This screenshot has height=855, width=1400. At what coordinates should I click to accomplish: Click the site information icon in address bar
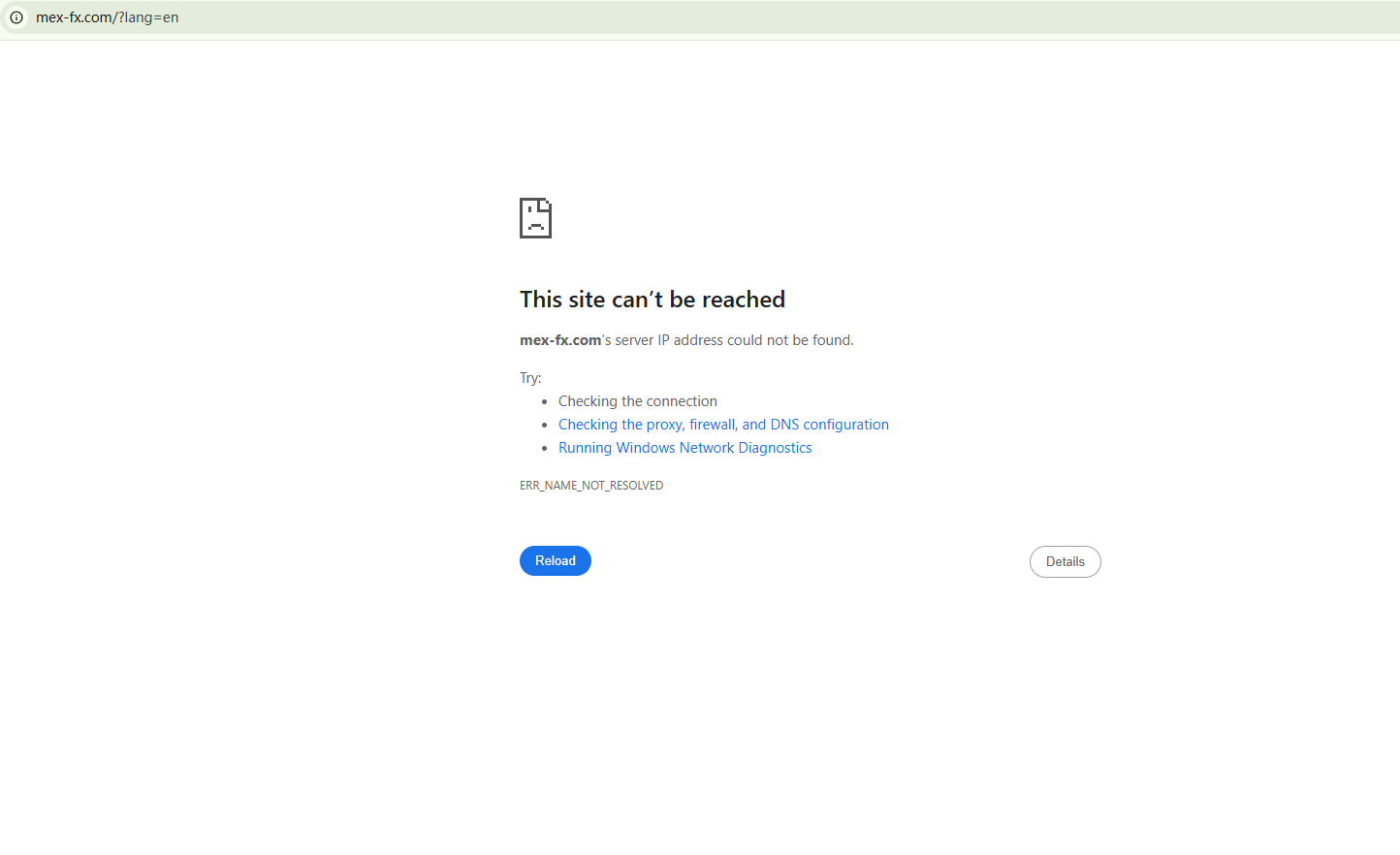(16, 17)
